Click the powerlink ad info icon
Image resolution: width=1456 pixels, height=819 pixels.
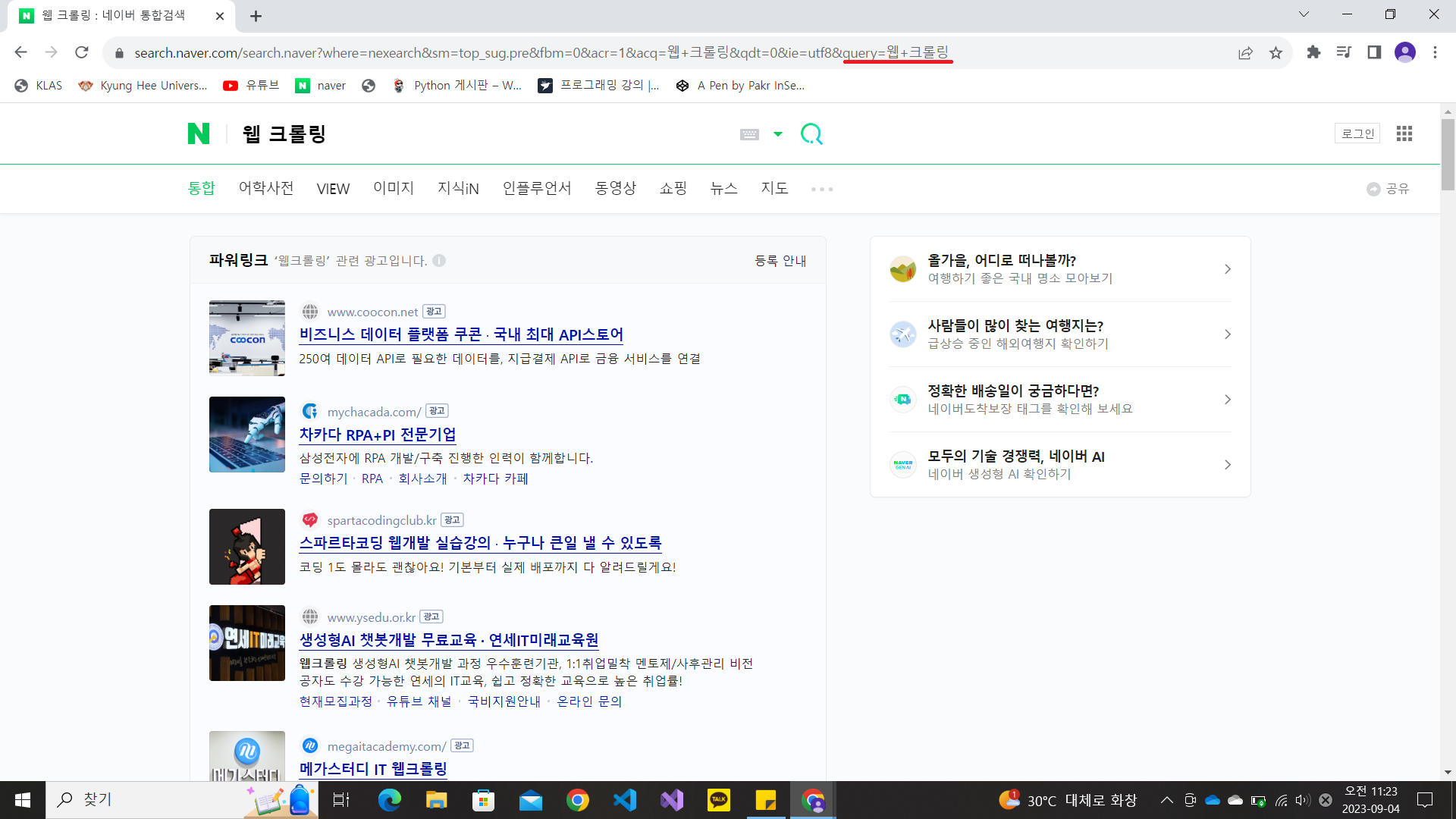tap(439, 261)
